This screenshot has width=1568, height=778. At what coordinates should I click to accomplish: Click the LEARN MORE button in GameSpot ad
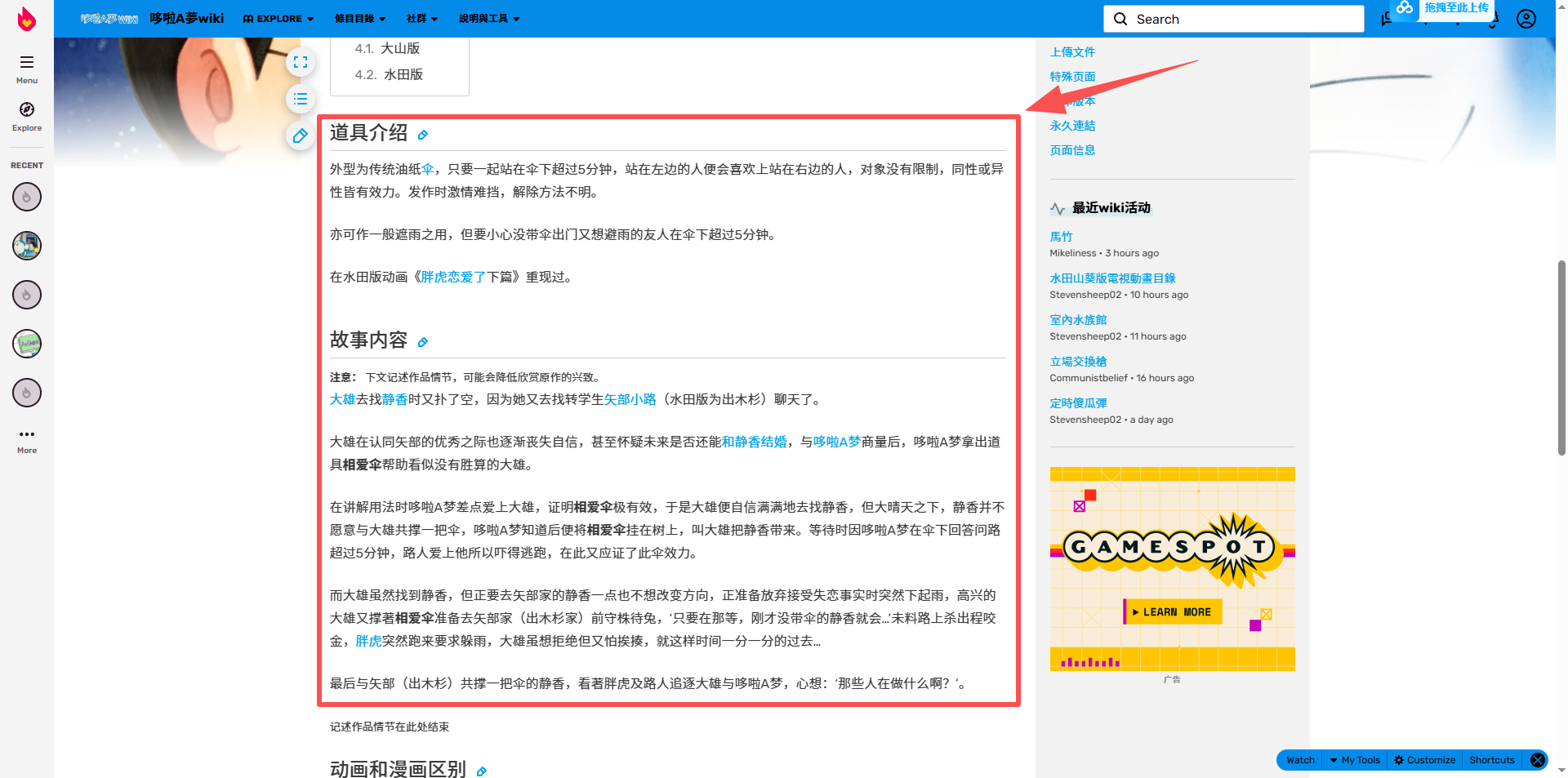pyautogui.click(x=1172, y=611)
